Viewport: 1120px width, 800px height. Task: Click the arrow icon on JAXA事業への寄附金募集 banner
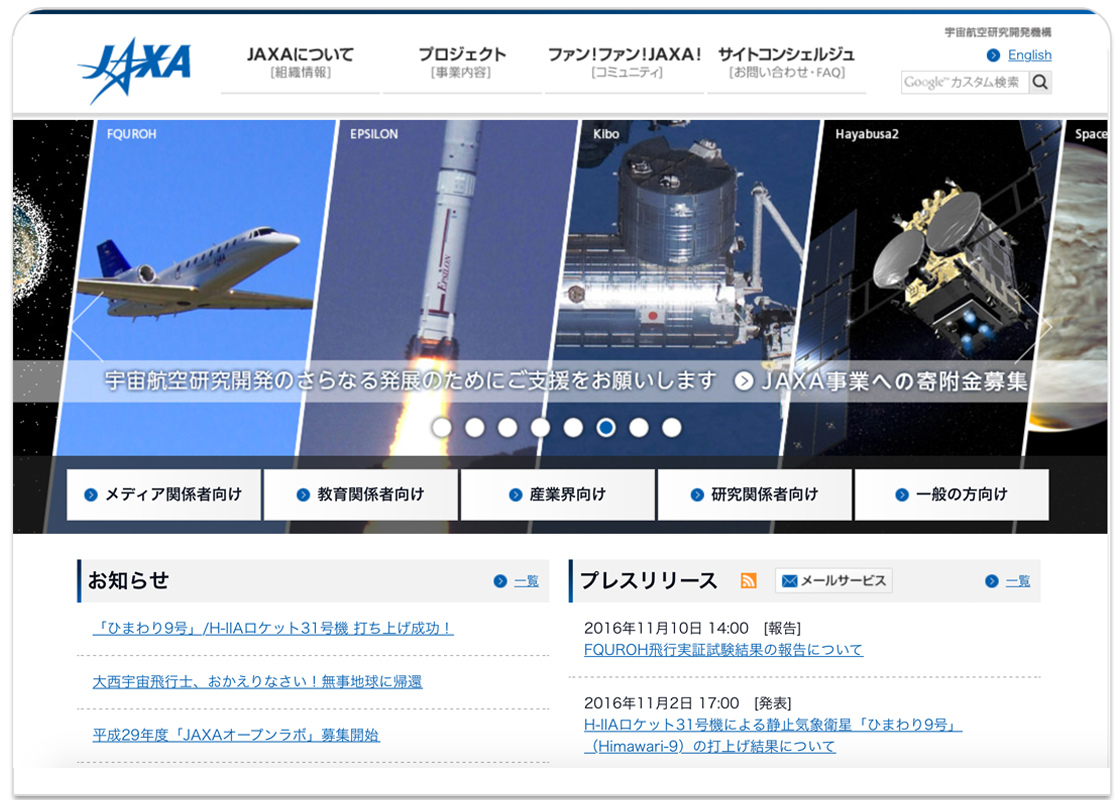[x=742, y=380]
